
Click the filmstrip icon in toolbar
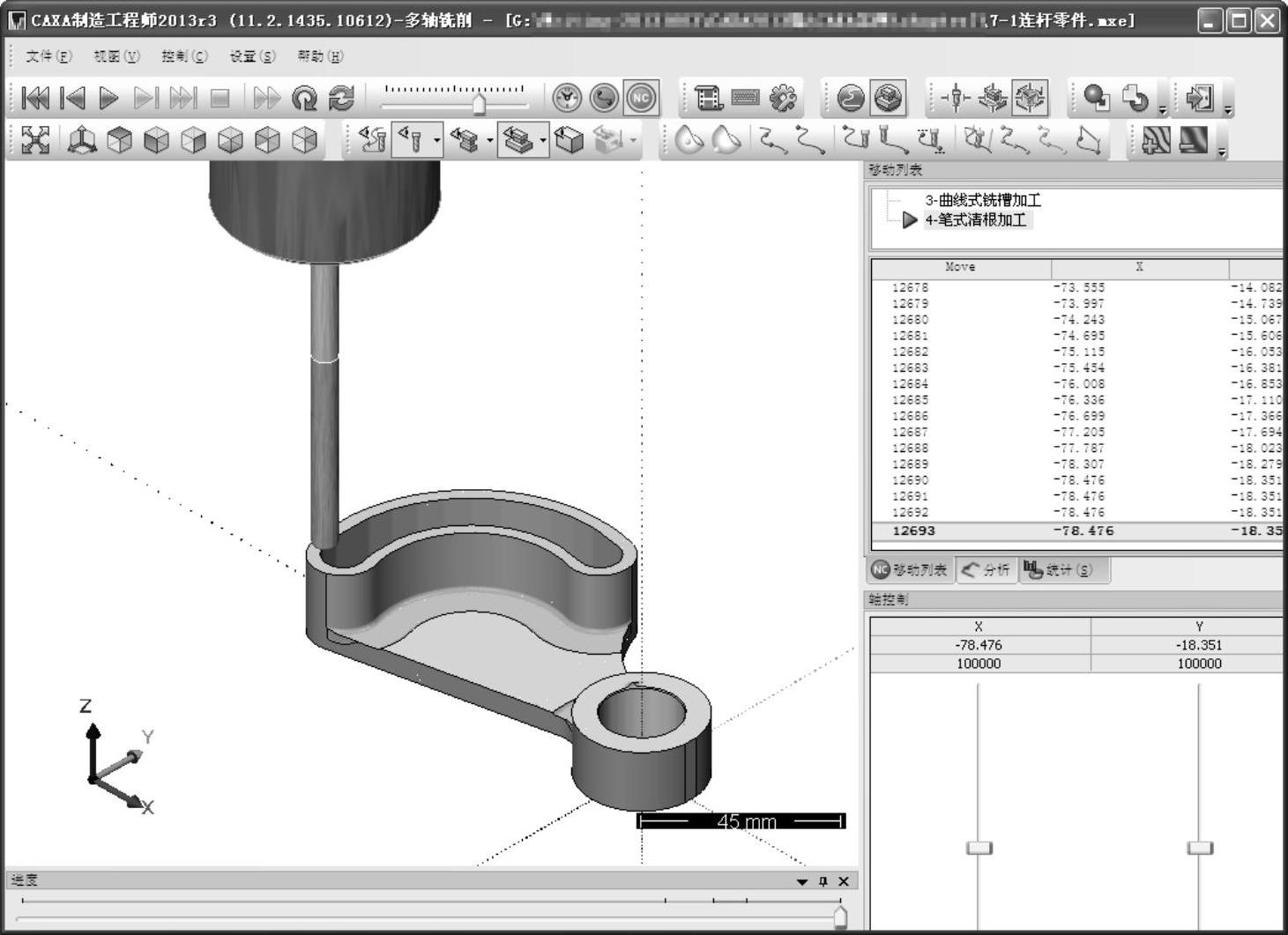click(x=708, y=98)
